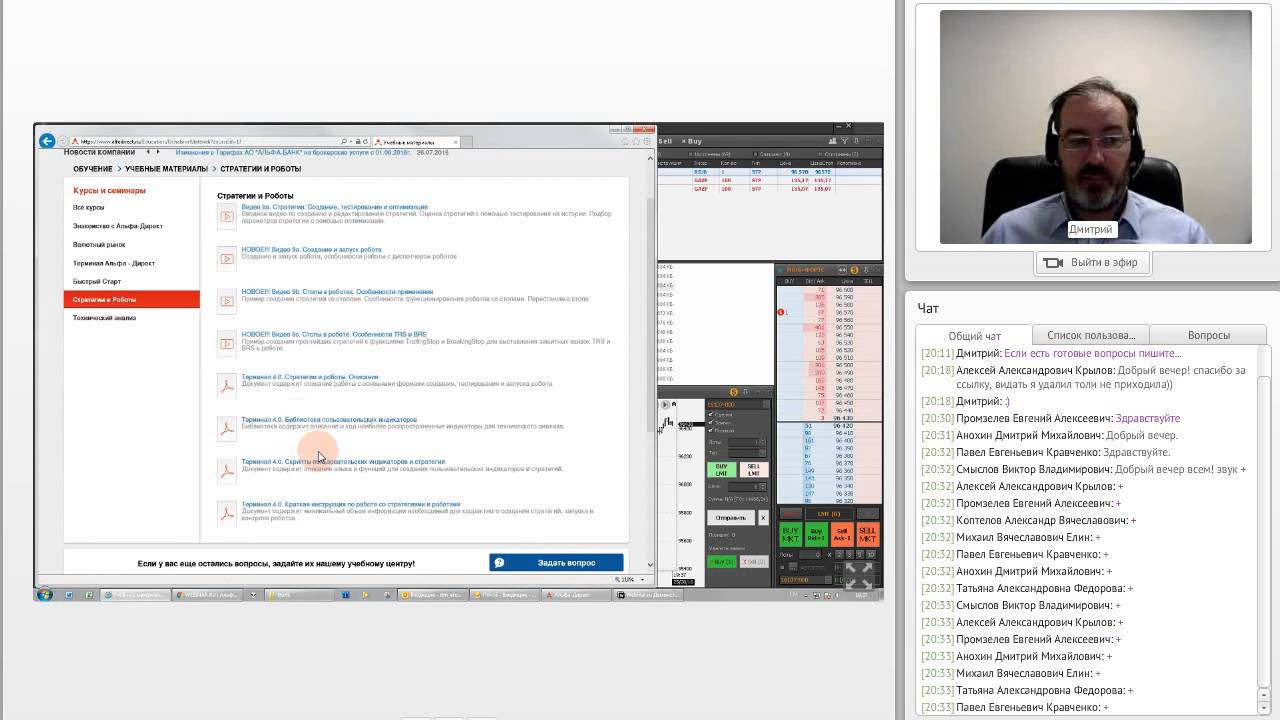Click the browser back arrow button
This screenshot has width=1280, height=720.
tap(47, 141)
